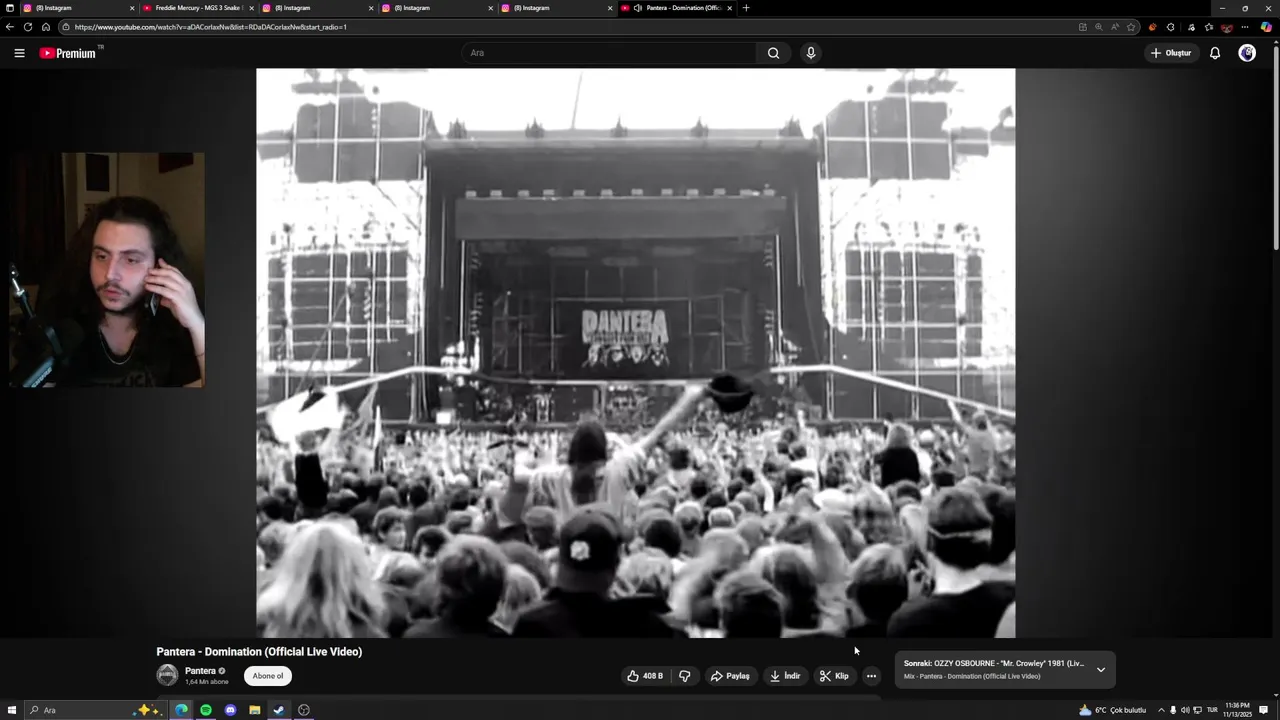Open the three-dot more actions menu
This screenshot has width=1280, height=720.
coord(871,676)
